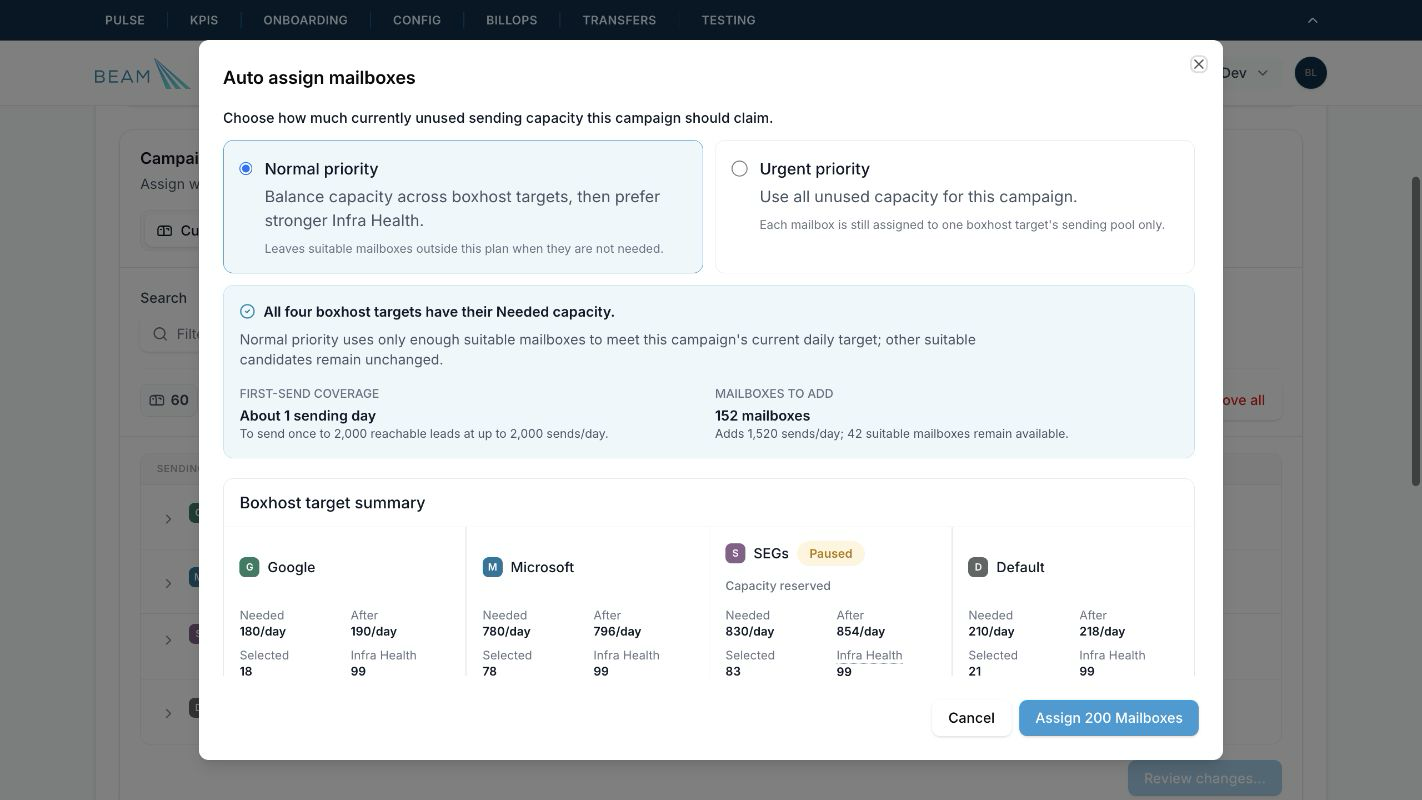Select the Normal priority radio button
This screenshot has width=1422, height=800.
[246, 169]
